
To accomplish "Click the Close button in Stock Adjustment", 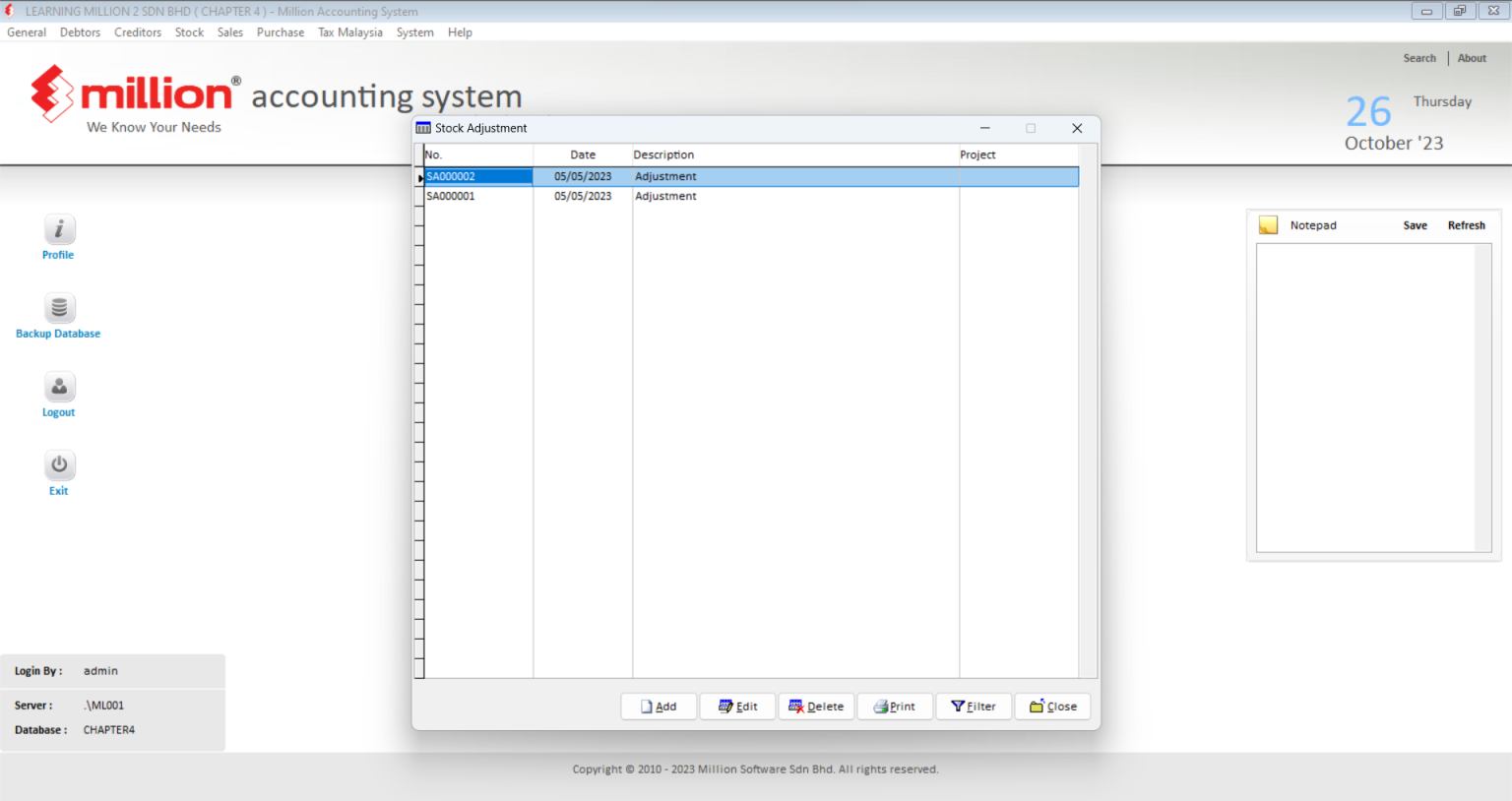I will coord(1052,707).
